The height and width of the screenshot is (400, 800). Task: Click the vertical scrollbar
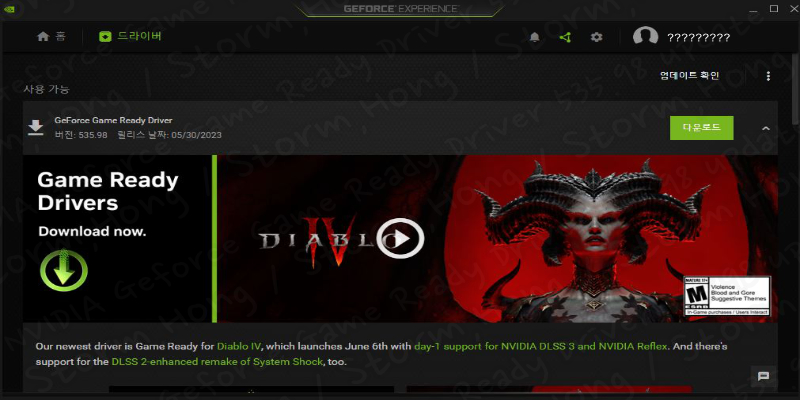click(796, 89)
